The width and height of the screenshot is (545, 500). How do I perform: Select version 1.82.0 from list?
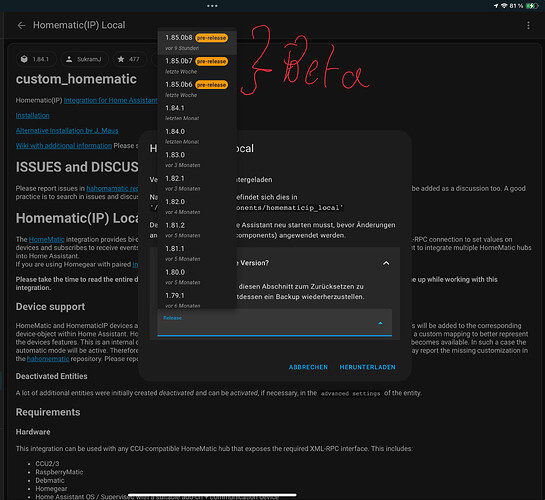coord(197,206)
